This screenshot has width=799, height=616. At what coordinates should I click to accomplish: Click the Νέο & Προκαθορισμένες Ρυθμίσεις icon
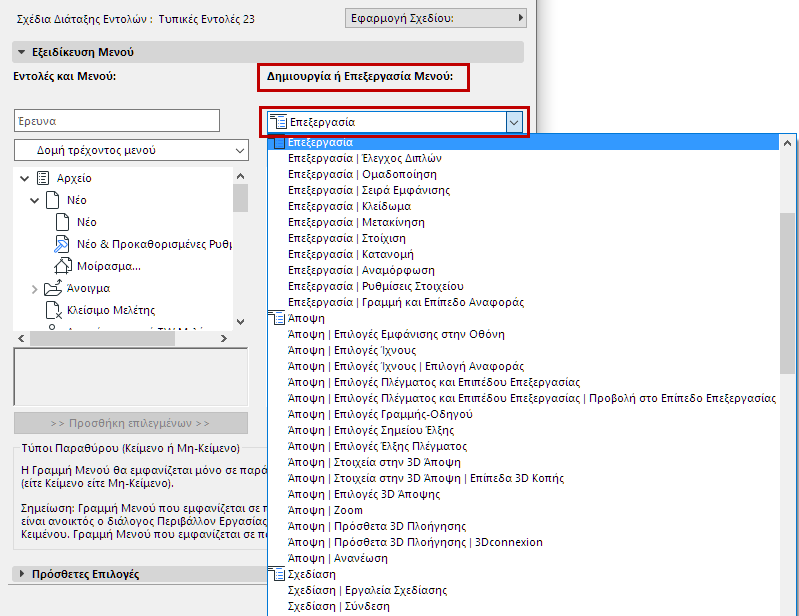point(62,244)
